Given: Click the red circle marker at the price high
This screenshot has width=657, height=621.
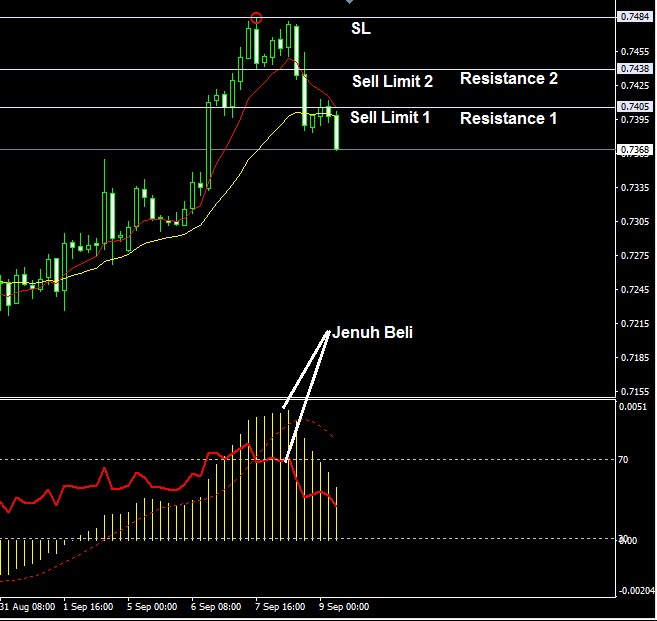Looking at the screenshot, I should pos(256,18).
